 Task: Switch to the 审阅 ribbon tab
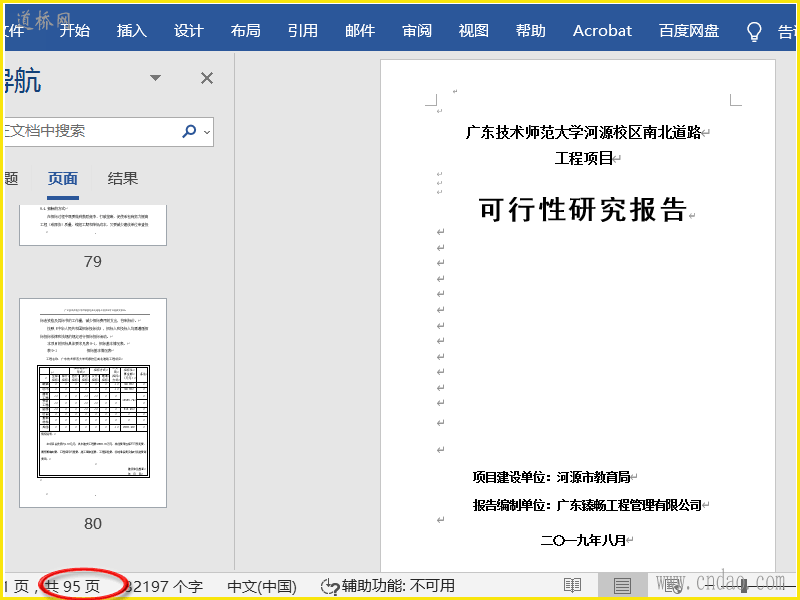pyautogui.click(x=417, y=31)
